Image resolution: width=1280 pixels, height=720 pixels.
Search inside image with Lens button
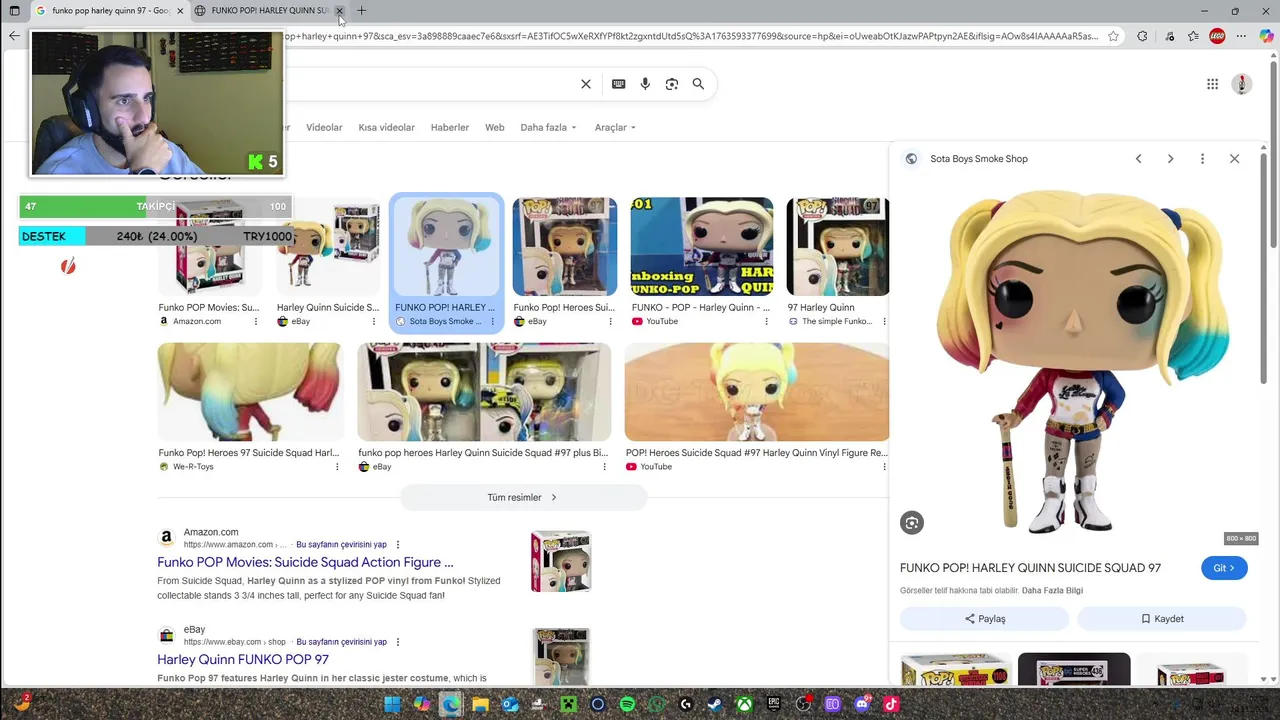tap(911, 523)
